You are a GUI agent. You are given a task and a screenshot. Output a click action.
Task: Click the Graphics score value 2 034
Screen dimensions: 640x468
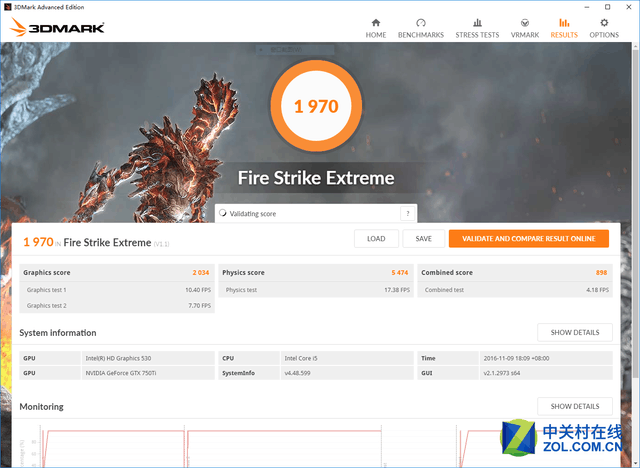click(201, 273)
